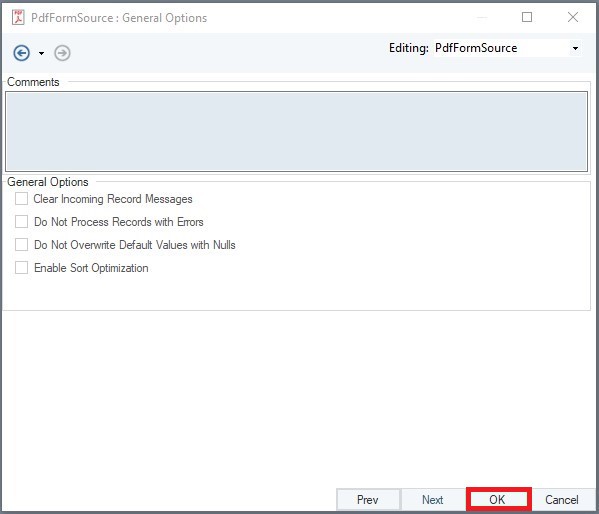Click the grayed forward arrow icon

tap(62, 53)
